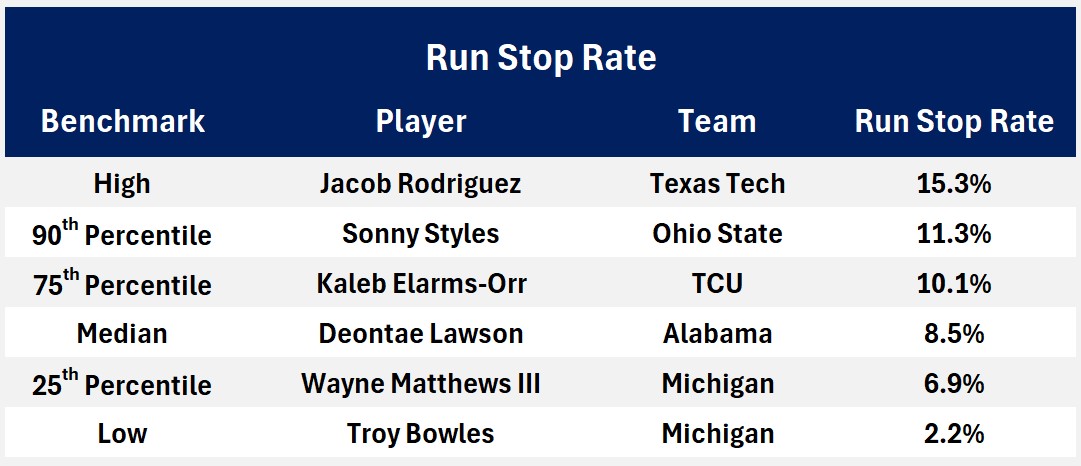Select the Benchmark column header
The image size is (1081, 466).
point(123,122)
